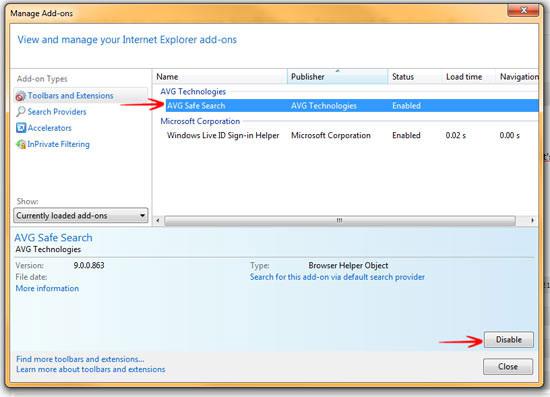This screenshot has width=550, height=397.
Task: Click AVG Technologies group header
Action: (193, 92)
